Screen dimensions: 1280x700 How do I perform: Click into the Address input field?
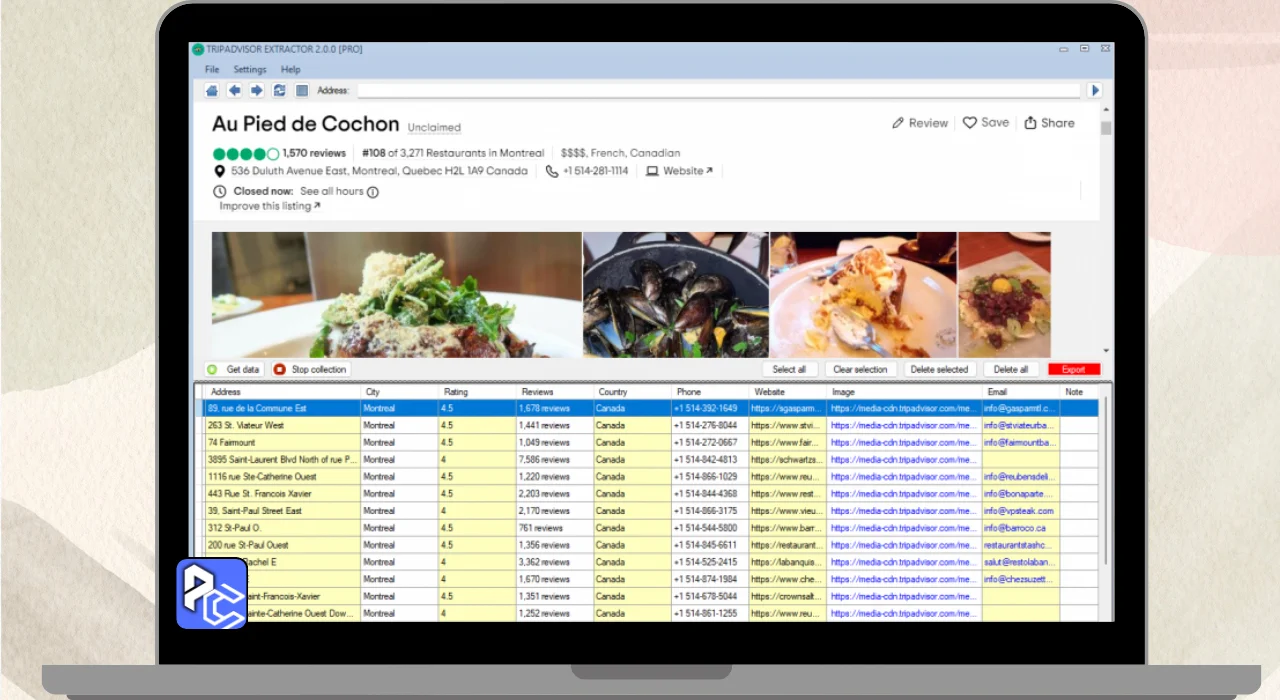pyautogui.click(x=719, y=90)
